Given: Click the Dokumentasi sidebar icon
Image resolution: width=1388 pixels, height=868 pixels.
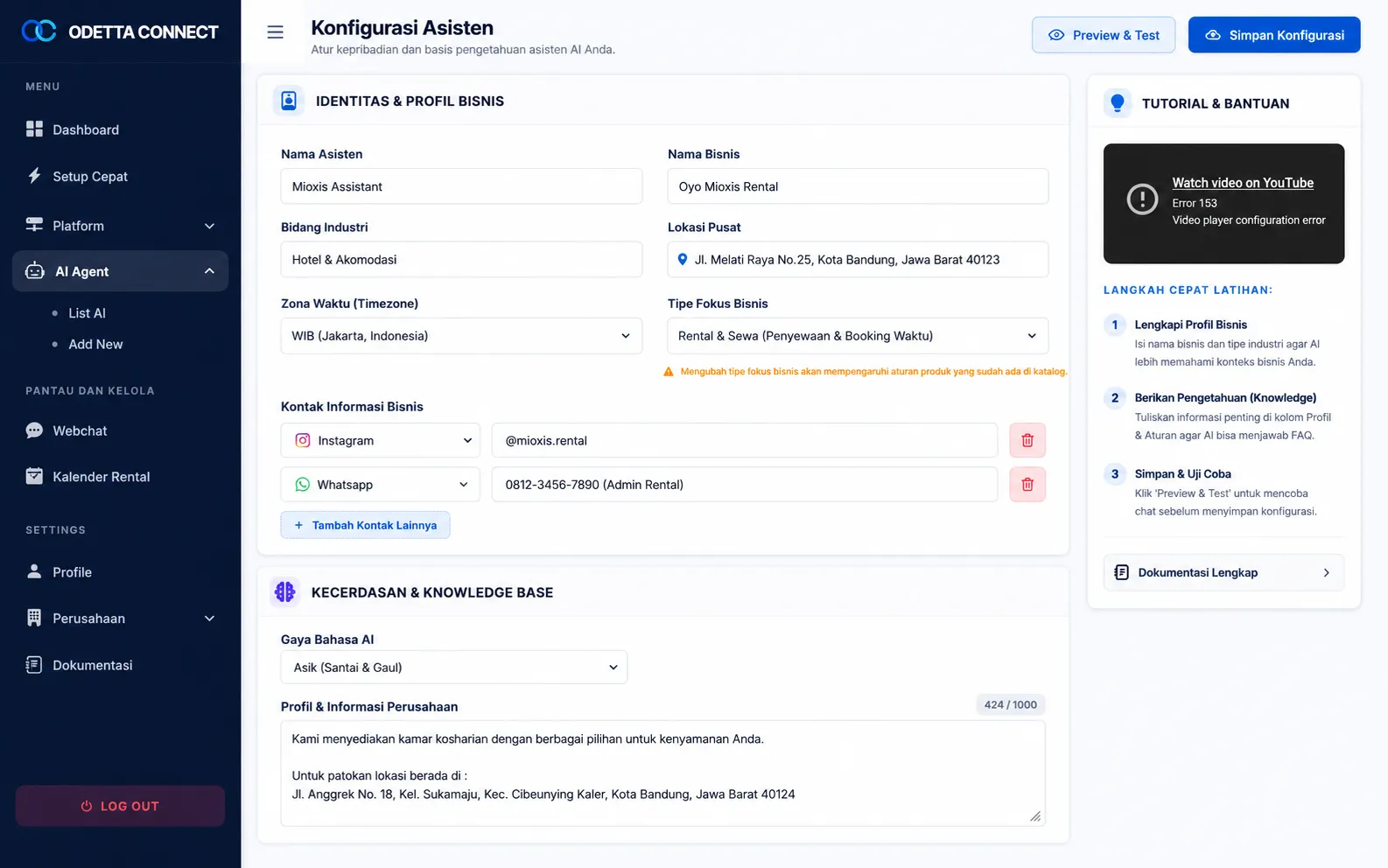Looking at the screenshot, I should (x=34, y=665).
